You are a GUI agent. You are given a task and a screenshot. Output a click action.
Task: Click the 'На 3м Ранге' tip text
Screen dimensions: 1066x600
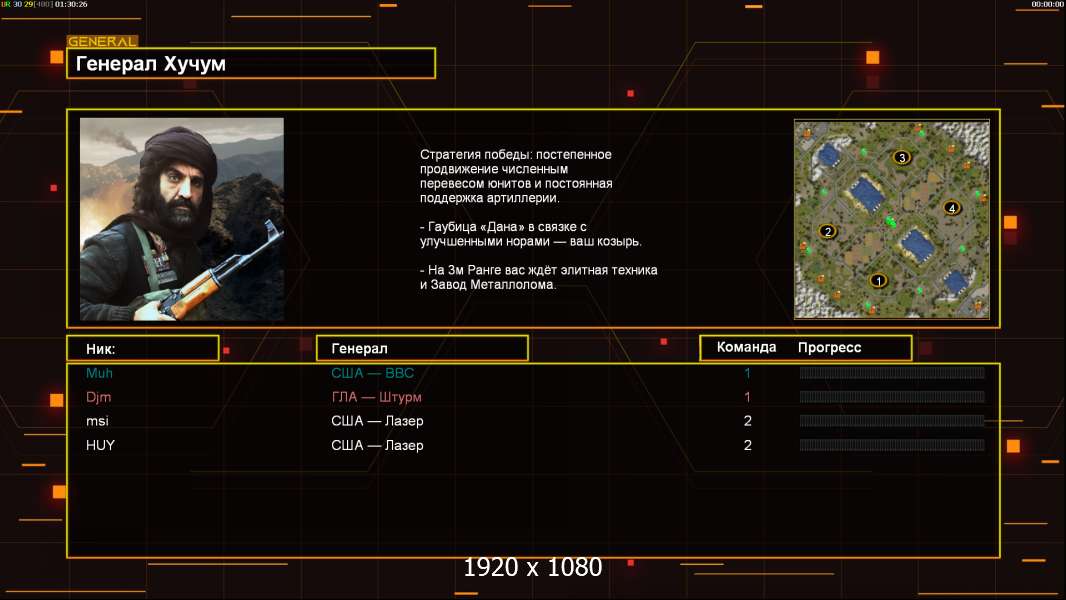(x=538, y=277)
